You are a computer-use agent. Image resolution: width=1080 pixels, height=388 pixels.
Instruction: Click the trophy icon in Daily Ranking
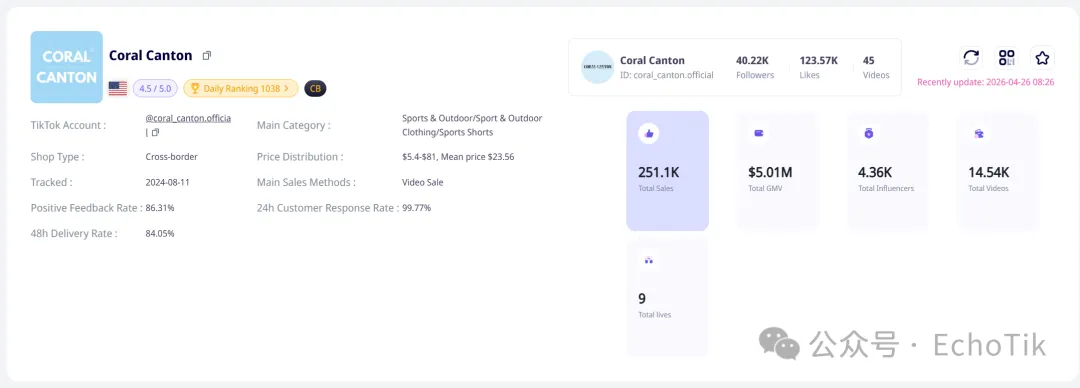click(195, 88)
